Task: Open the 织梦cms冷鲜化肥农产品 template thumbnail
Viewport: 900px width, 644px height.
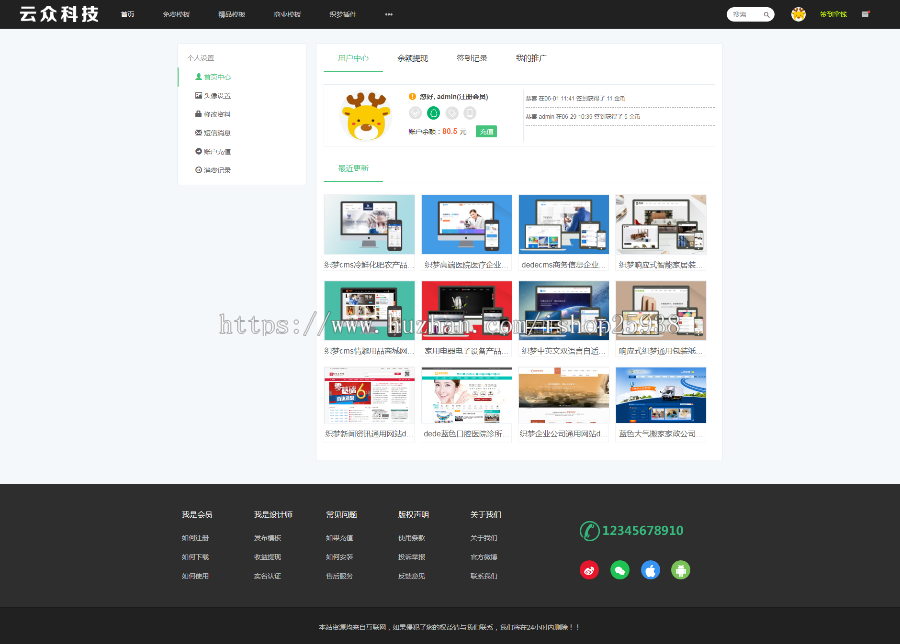Action: 369,224
